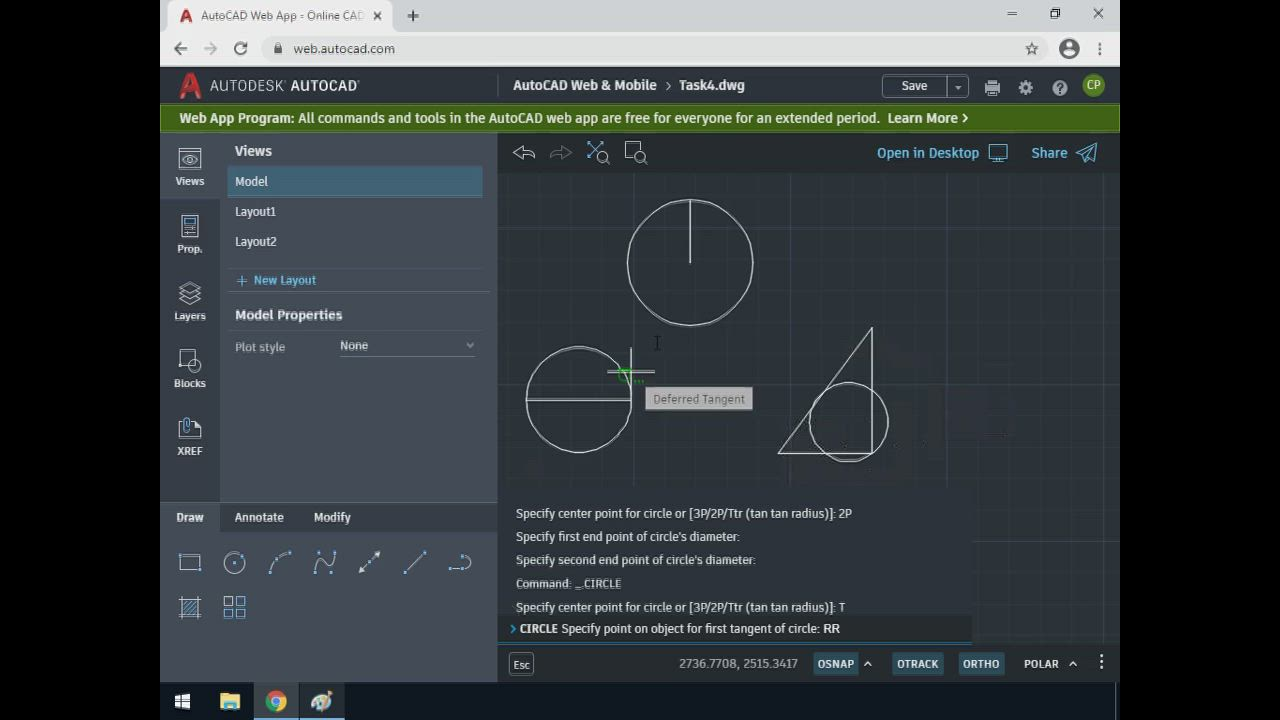This screenshot has height=720, width=1280.
Task: Open the Plot style dropdown
Action: [407, 346]
